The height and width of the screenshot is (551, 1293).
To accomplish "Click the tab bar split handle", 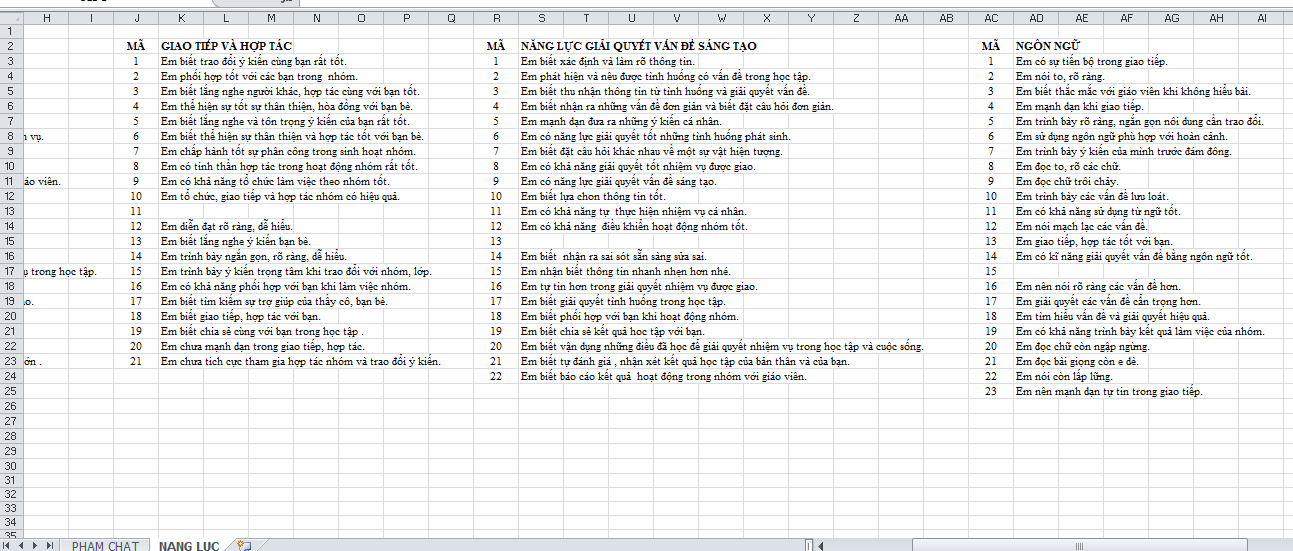I will (809, 545).
